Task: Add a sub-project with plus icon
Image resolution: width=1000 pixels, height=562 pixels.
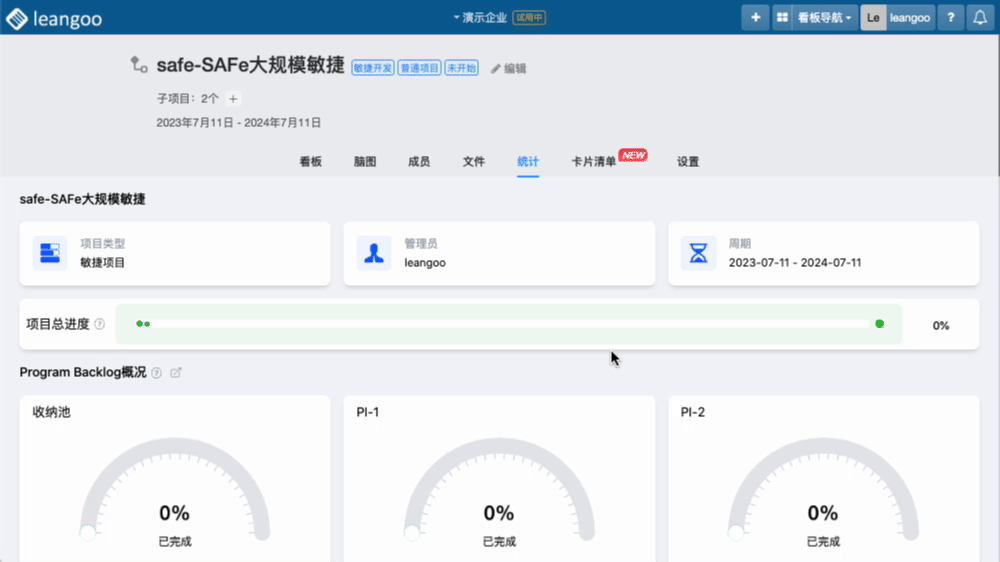Action: pyautogui.click(x=233, y=99)
